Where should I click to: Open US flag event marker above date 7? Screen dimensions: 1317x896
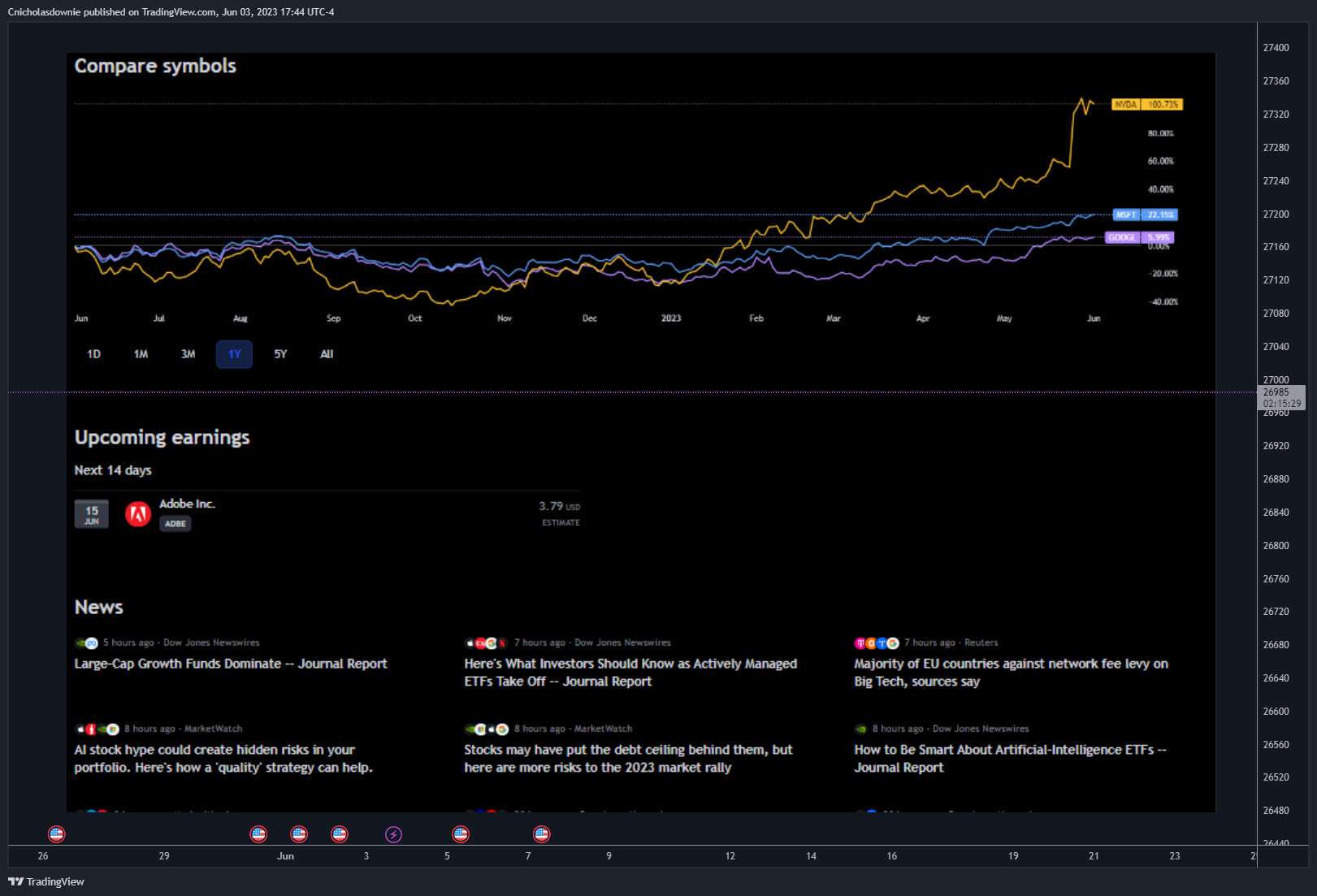click(541, 834)
